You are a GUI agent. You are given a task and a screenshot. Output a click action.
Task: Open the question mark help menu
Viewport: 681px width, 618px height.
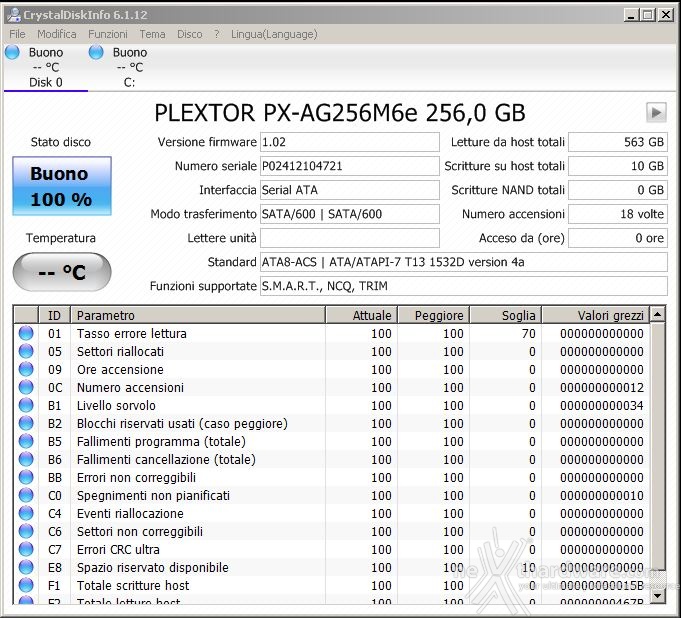(216, 34)
